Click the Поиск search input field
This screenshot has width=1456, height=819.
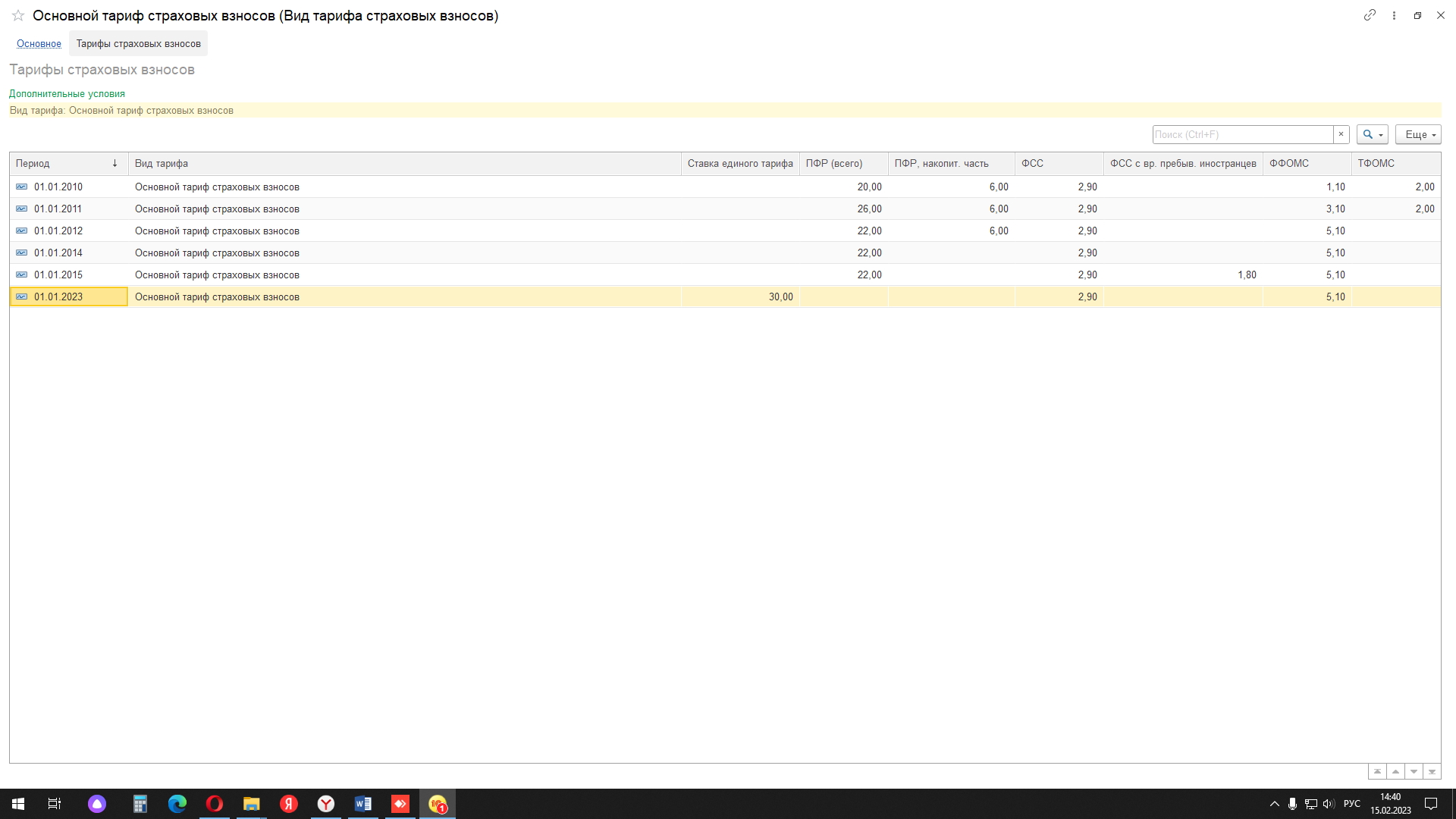click(x=1242, y=134)
